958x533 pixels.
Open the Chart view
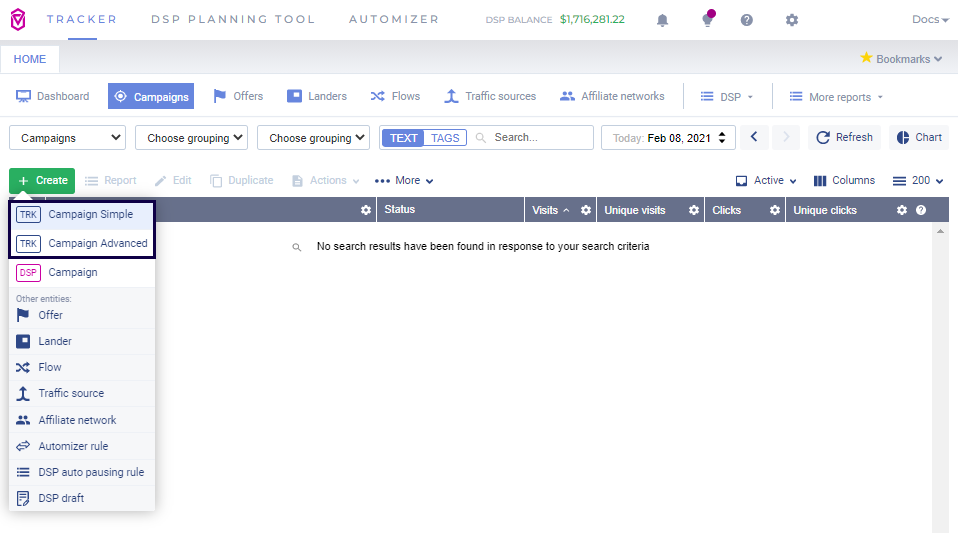coord(918,138)
